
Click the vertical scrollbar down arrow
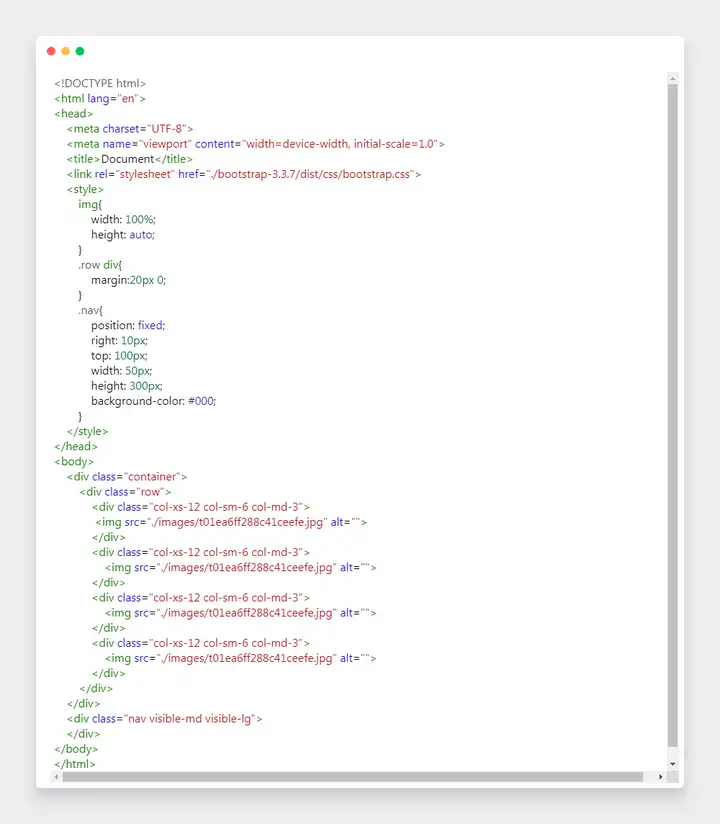pos(673,764)
